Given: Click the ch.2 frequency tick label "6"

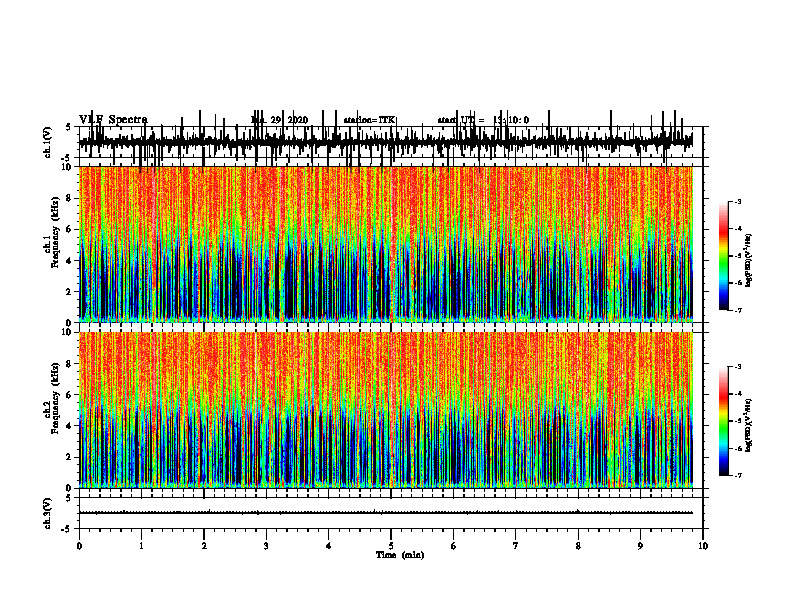Looking at the screenshot, I should (x=70, y=395).
